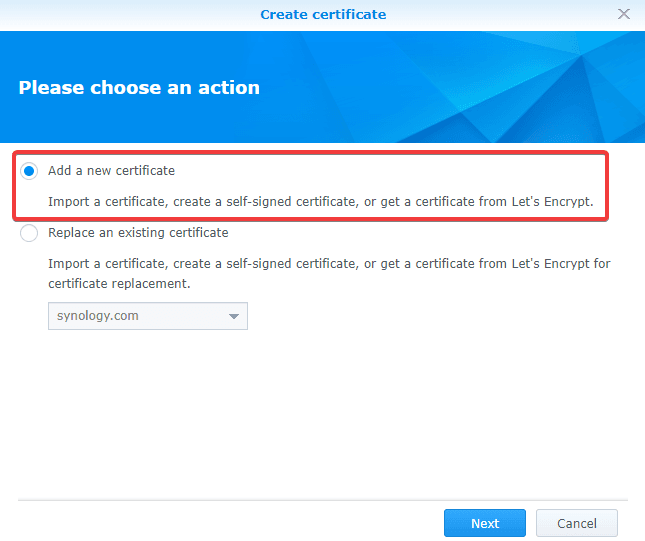Click the synology.com text in the combo box
This screenshot has height=541, width=645.
coord(98,316)
